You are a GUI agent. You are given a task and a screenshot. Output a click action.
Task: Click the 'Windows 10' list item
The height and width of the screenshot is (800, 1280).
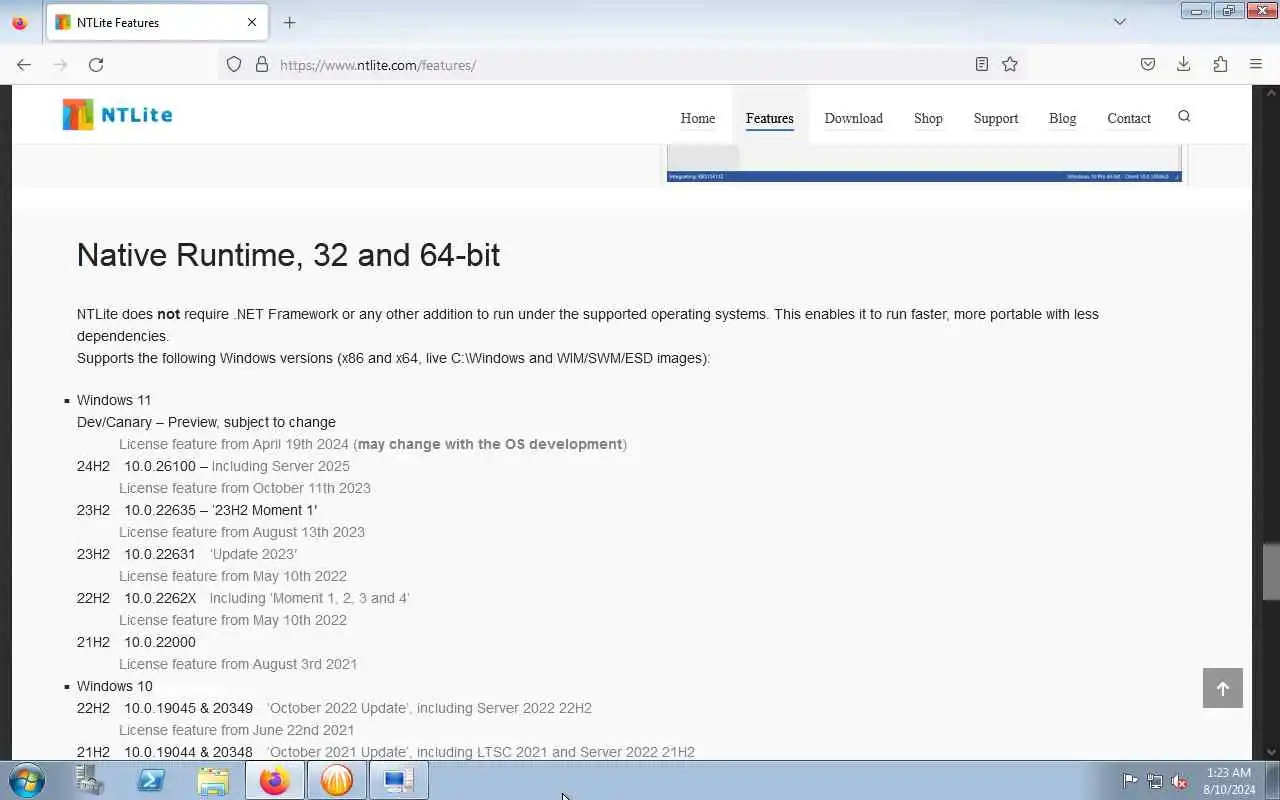click(115, 686)
